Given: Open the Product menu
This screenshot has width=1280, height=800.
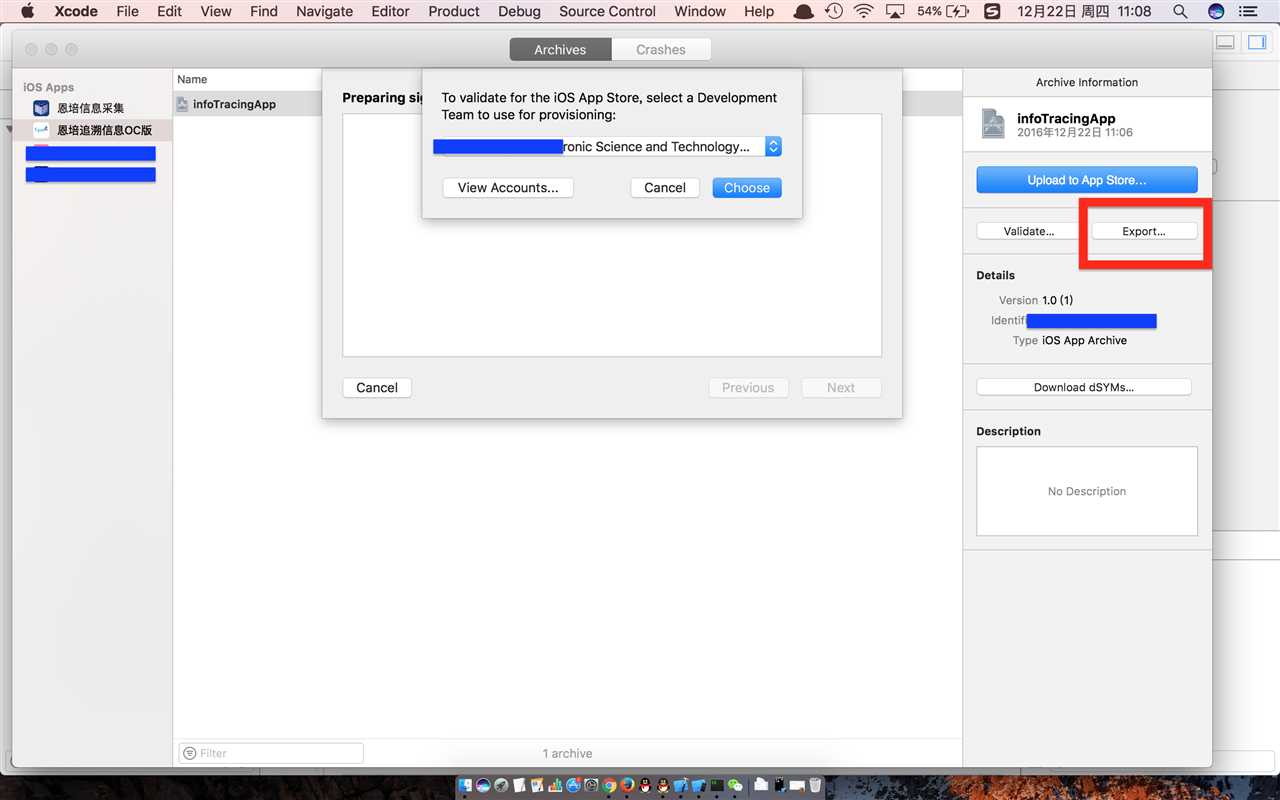Looking at the screenshot, I should 454,11.
